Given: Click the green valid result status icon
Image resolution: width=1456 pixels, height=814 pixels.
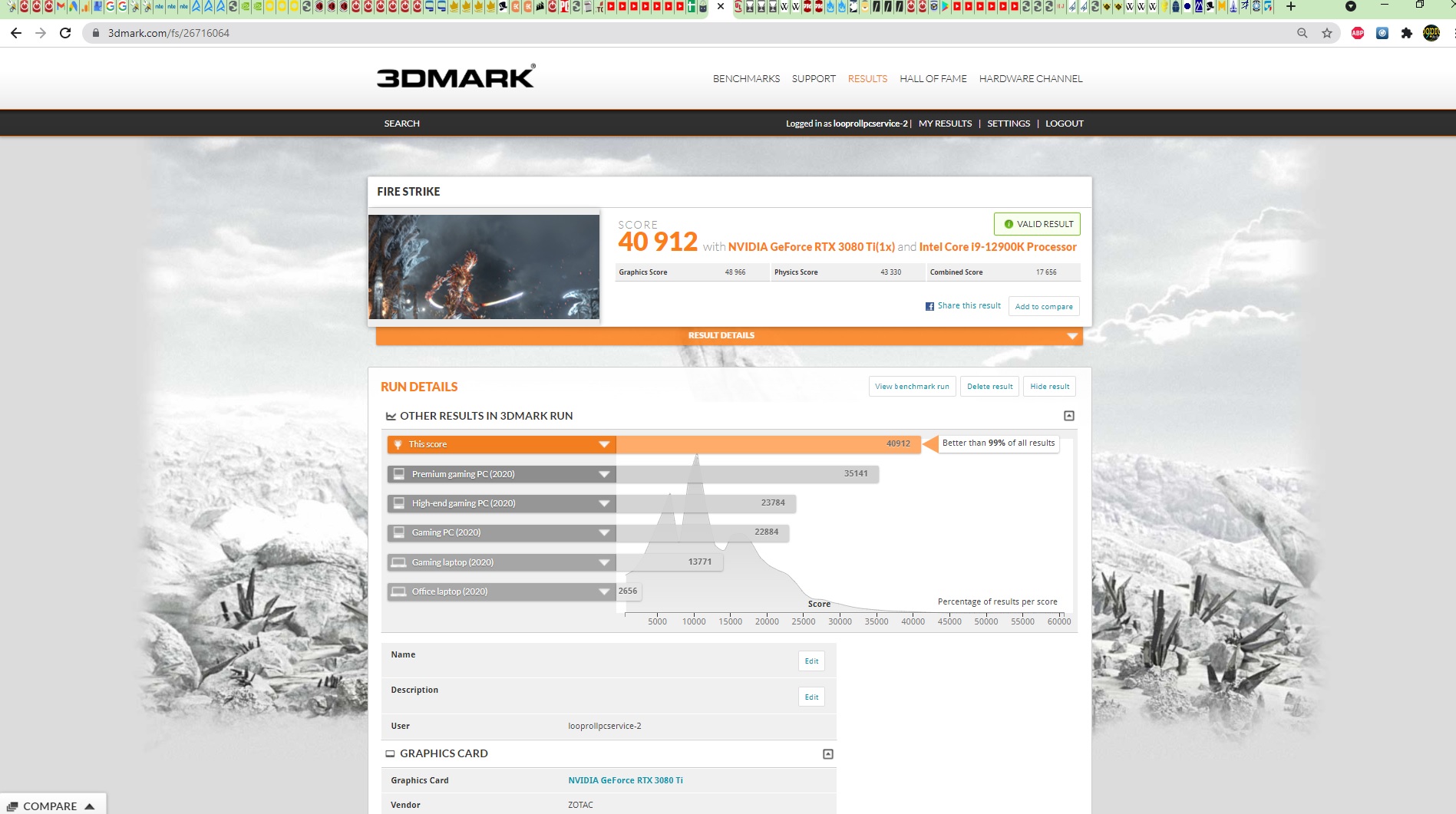Looking at the screenshot, I should coord(1009,224).
